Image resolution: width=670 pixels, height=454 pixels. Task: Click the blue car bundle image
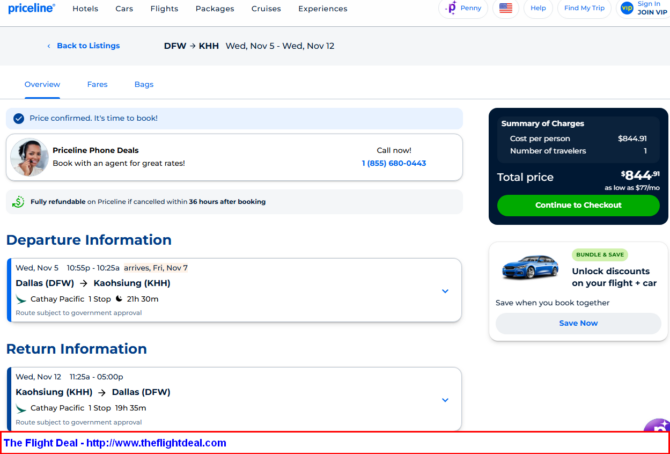[x=530, y=267]
